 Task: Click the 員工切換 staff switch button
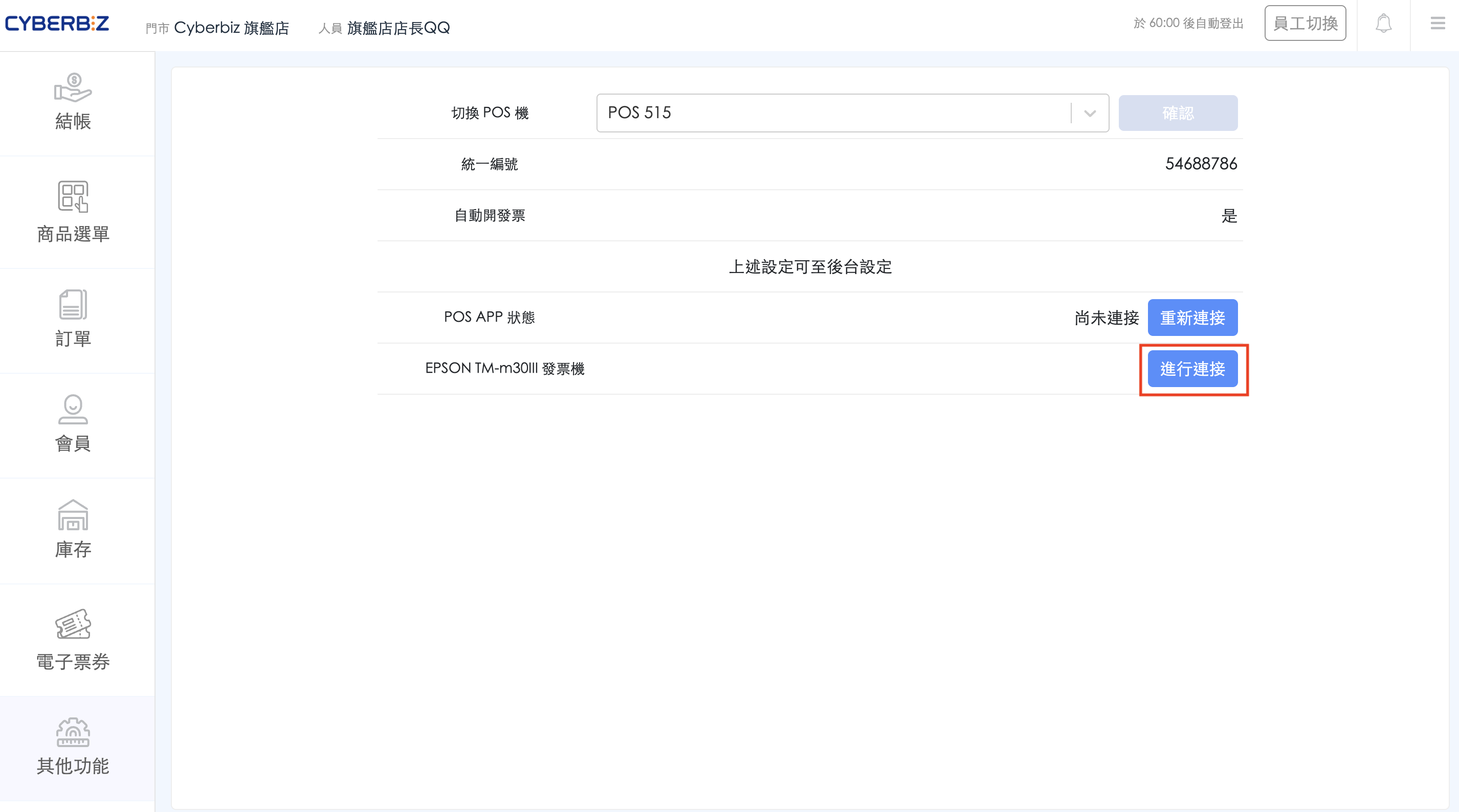point(1305,23)
